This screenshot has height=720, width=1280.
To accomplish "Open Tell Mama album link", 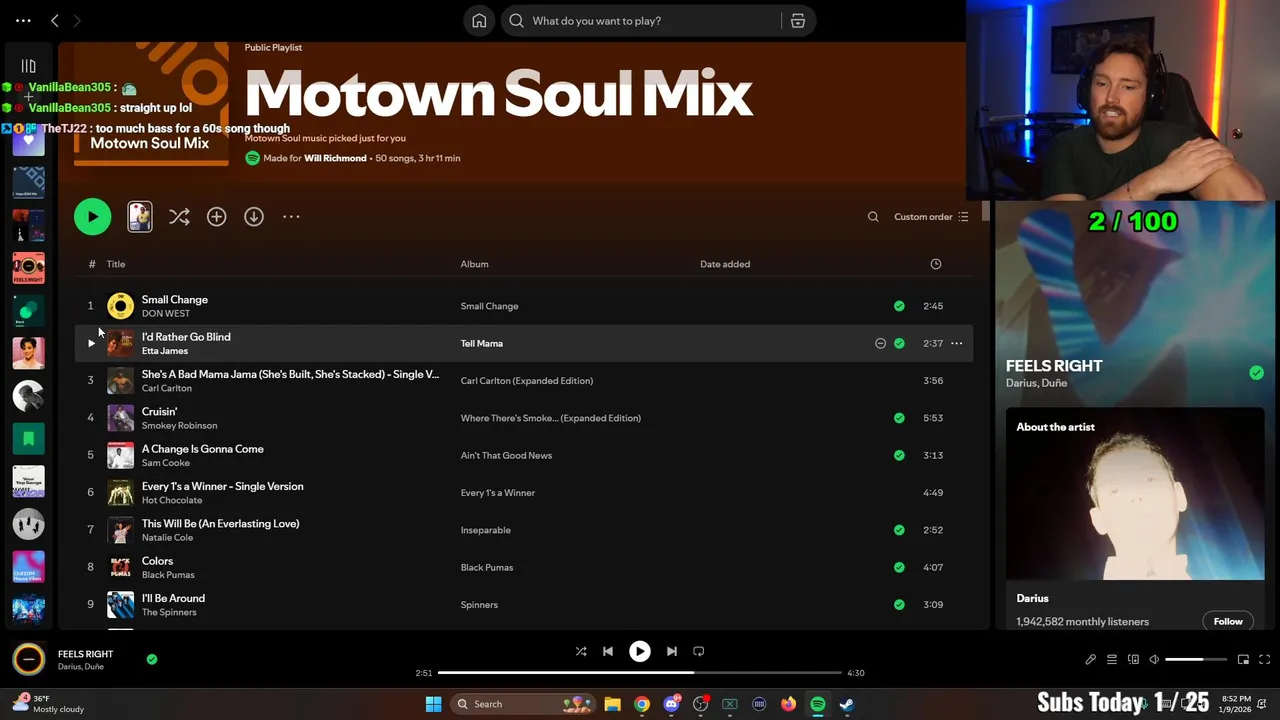I will tap(482, 343).
